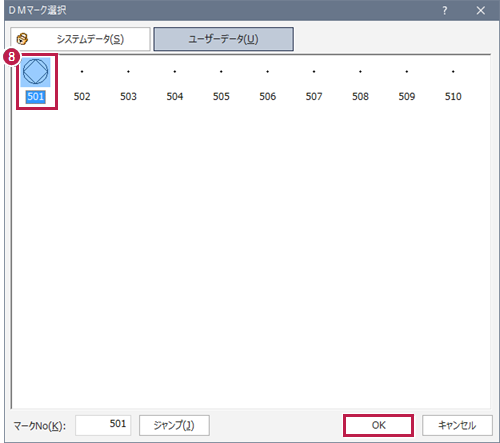Image resolution: width=500 pixels, height=443 pixels.
Task: Confirm selection with OK button
Action: (378, 425)
